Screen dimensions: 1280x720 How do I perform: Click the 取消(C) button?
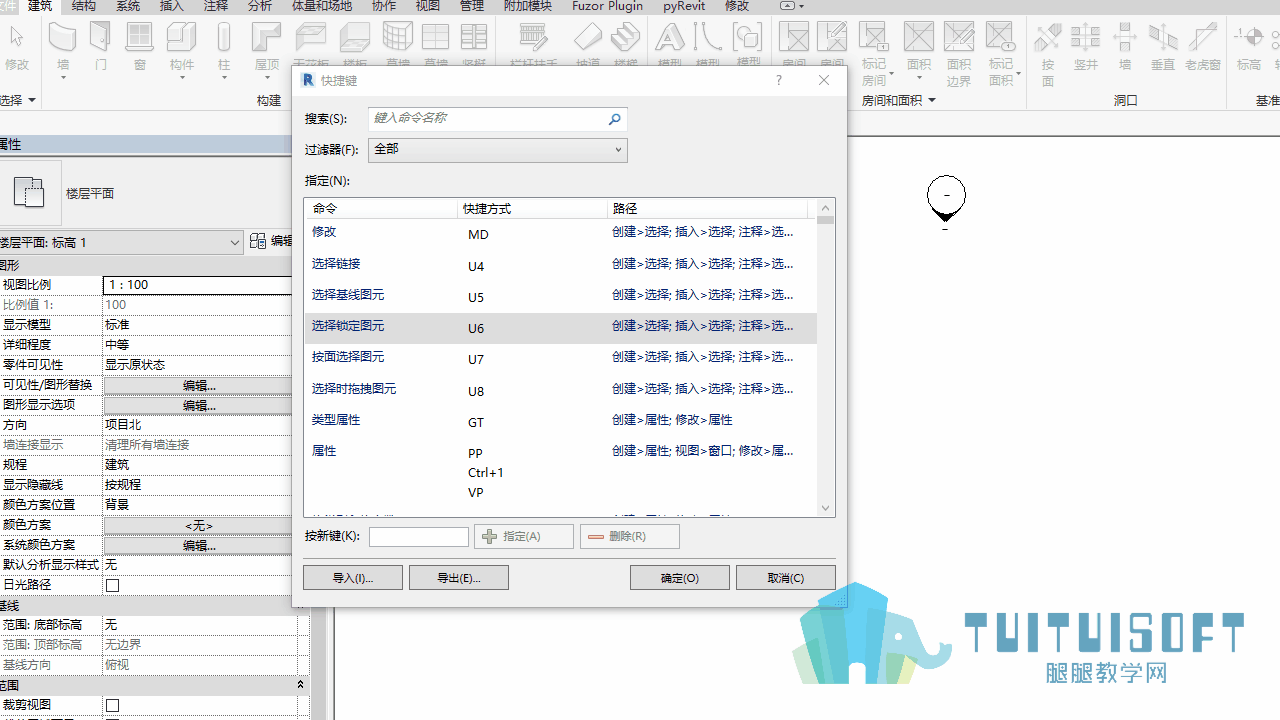pyautogui.click(x=785, y=578)
